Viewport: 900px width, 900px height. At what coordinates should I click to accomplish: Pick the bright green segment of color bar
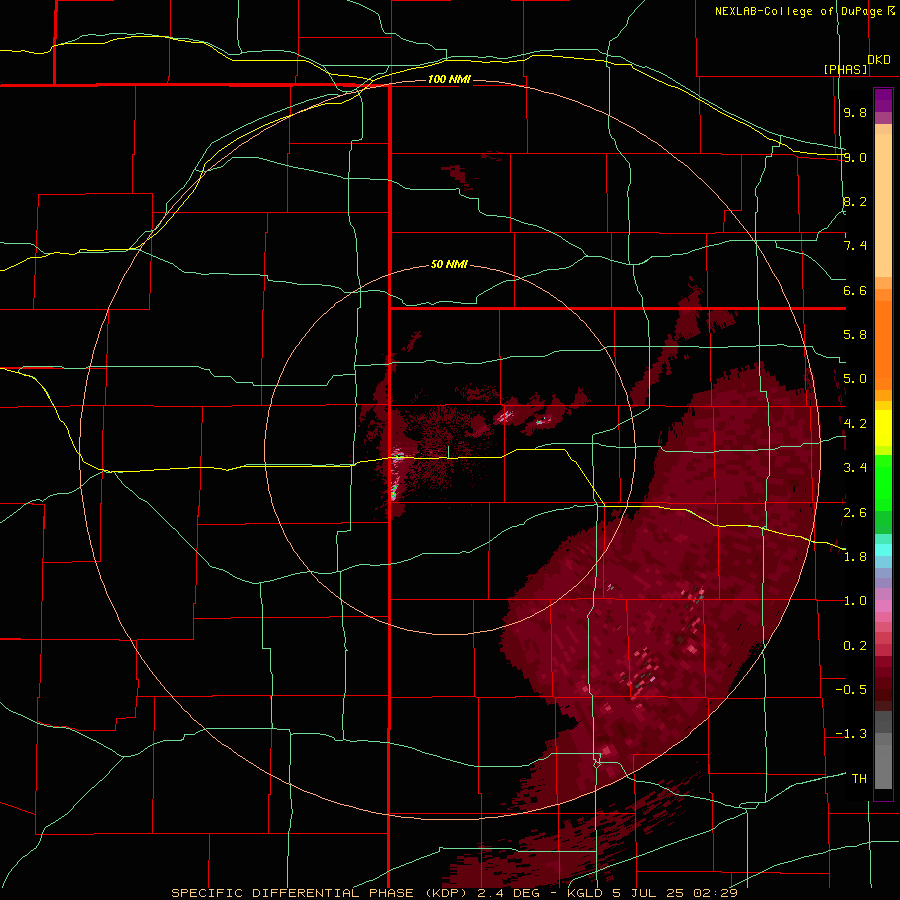coord(883,483)
